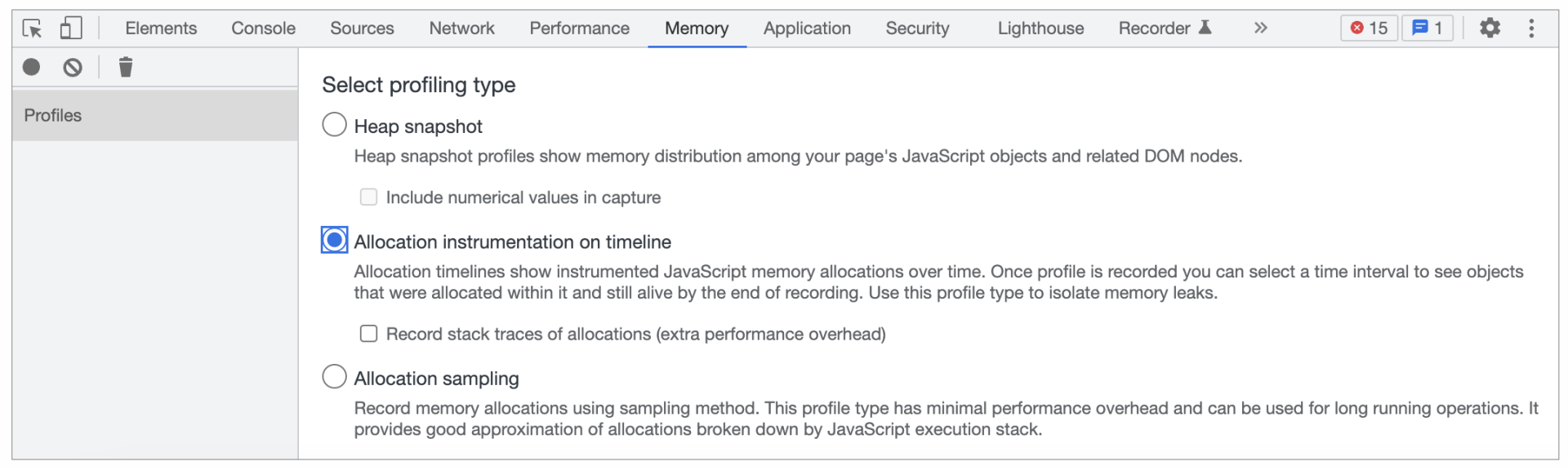
Task: Select the Allocation sampling radio button
Action: click(334, 377)
